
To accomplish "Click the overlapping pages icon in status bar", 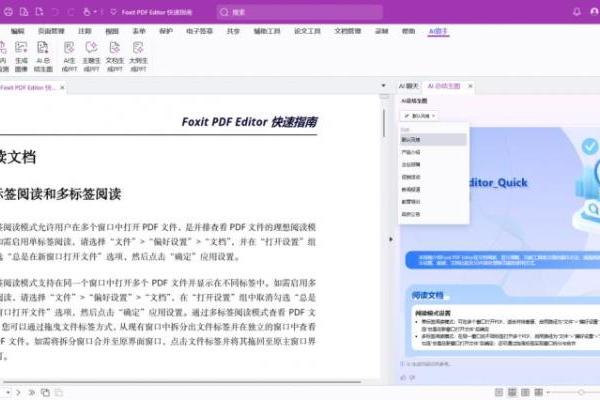I will 45,392.
